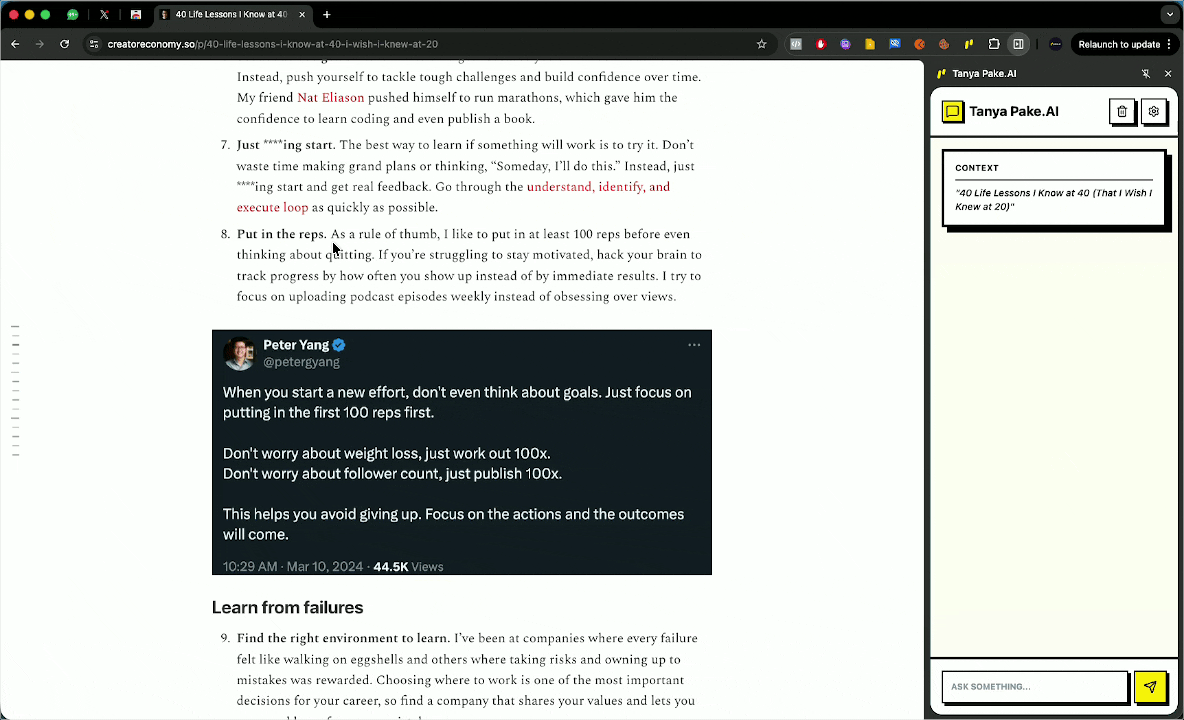Open Chrome menu beside Relaunch to update
The height and width of the screenshot is (720, 1184).
(1168, 44)
